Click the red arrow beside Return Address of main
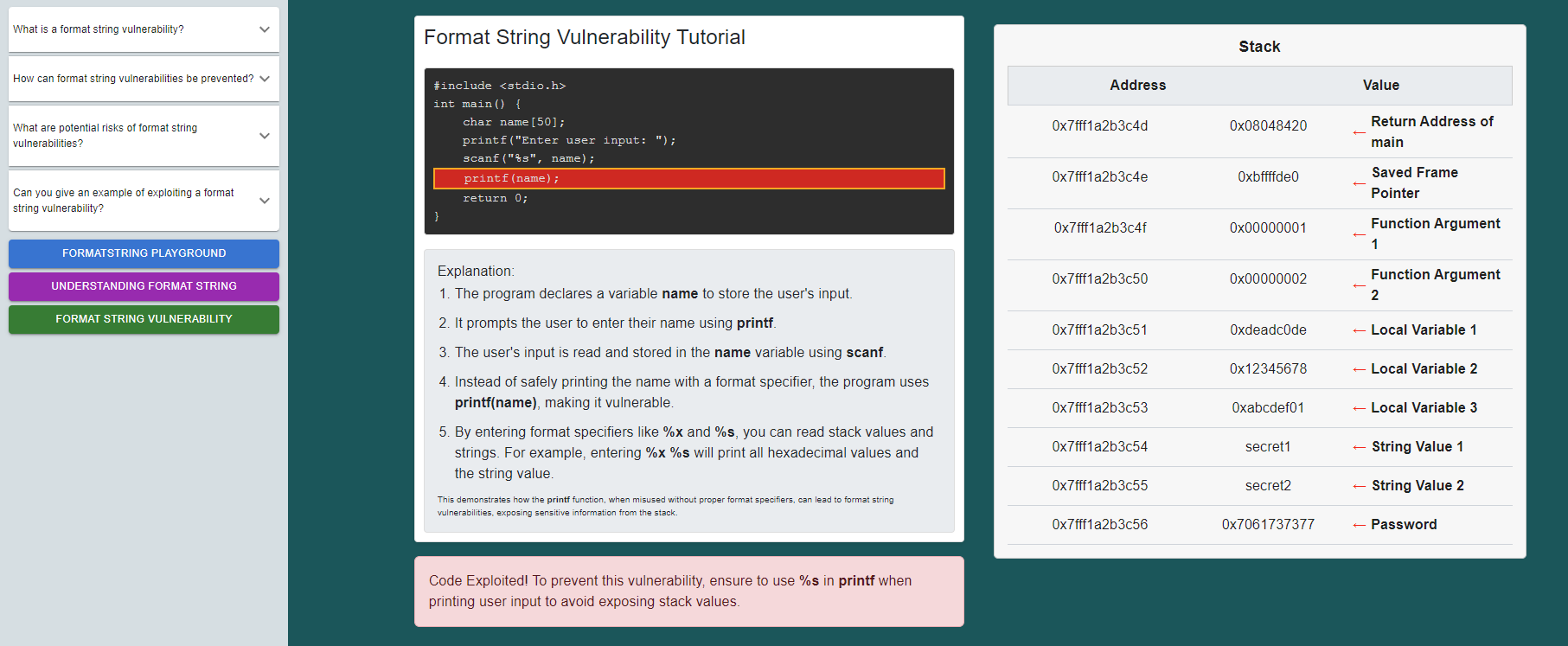The image size is (1568, 646). point(1359,132)
